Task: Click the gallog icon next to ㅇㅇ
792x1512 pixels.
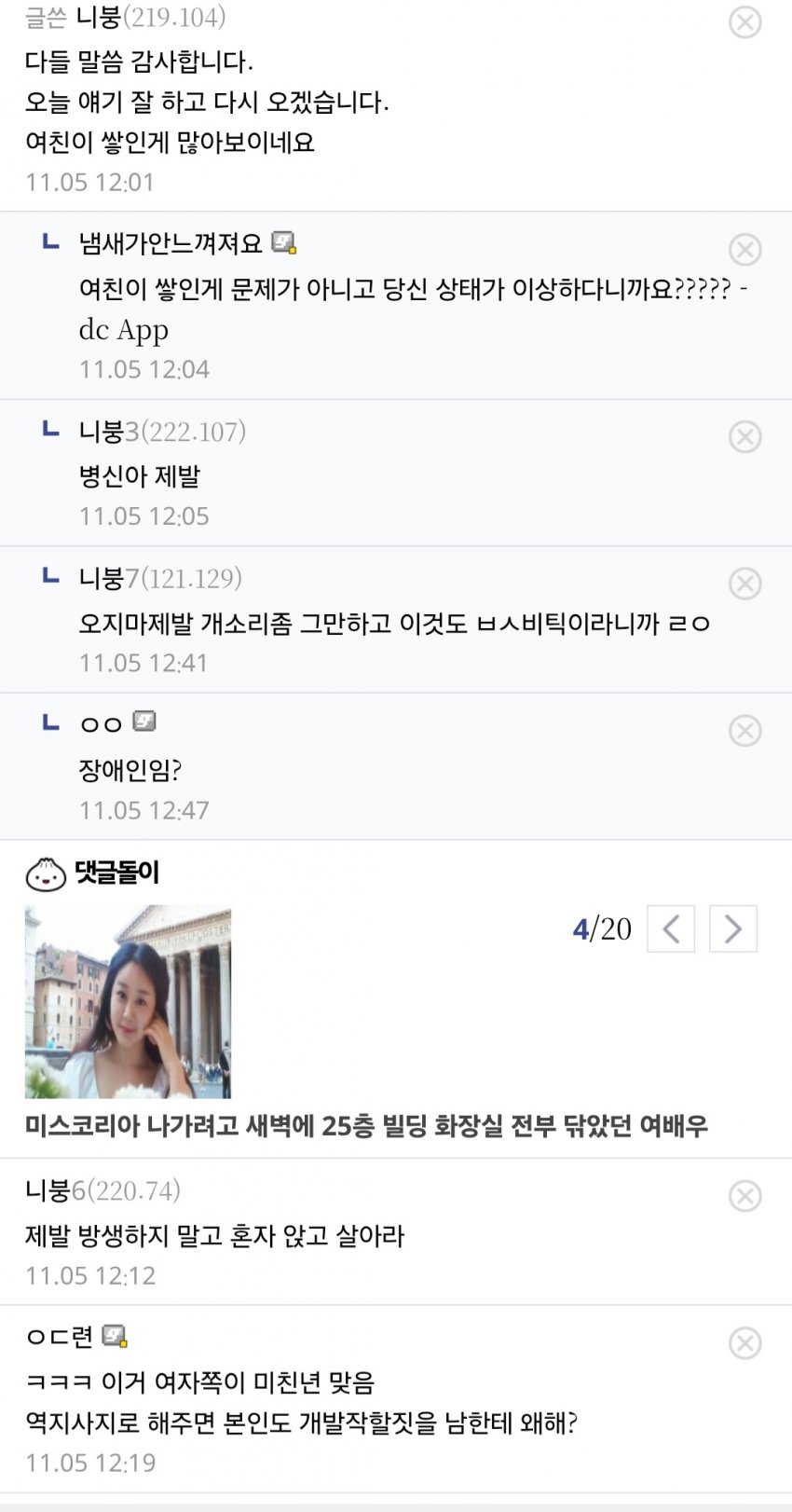Action: coord(143,722)
